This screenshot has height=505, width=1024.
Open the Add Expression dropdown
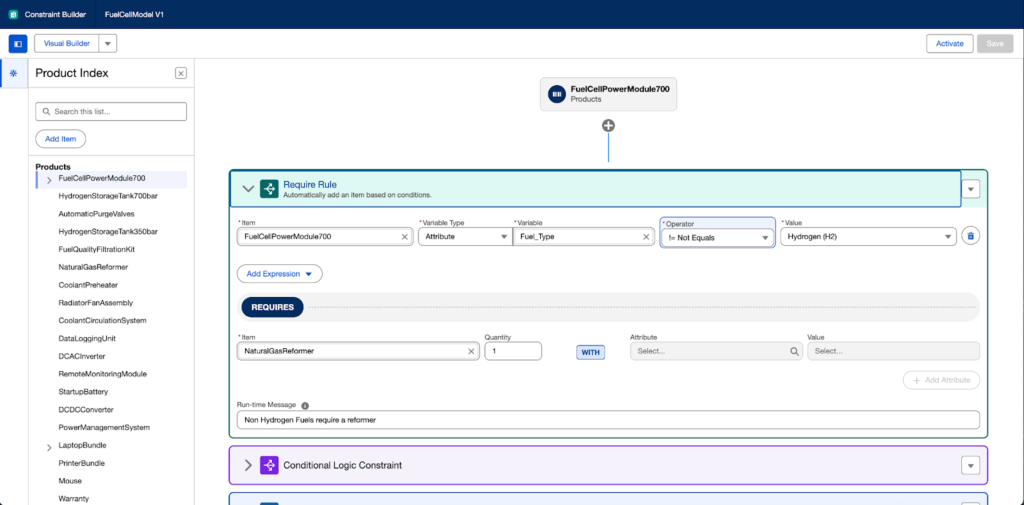pyautogui.click(x=280, y=274)
